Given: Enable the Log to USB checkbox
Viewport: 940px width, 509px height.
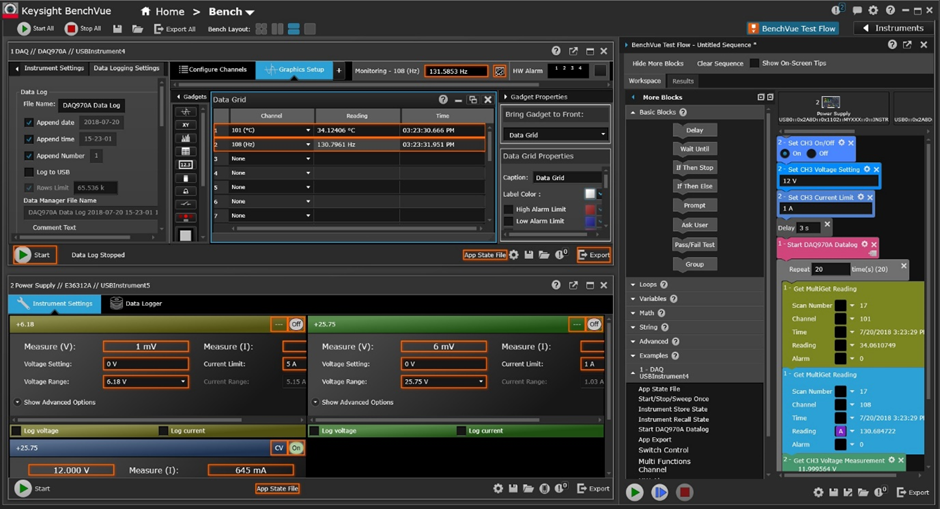Looking at the screenshot, I should (x=29, y=172).
